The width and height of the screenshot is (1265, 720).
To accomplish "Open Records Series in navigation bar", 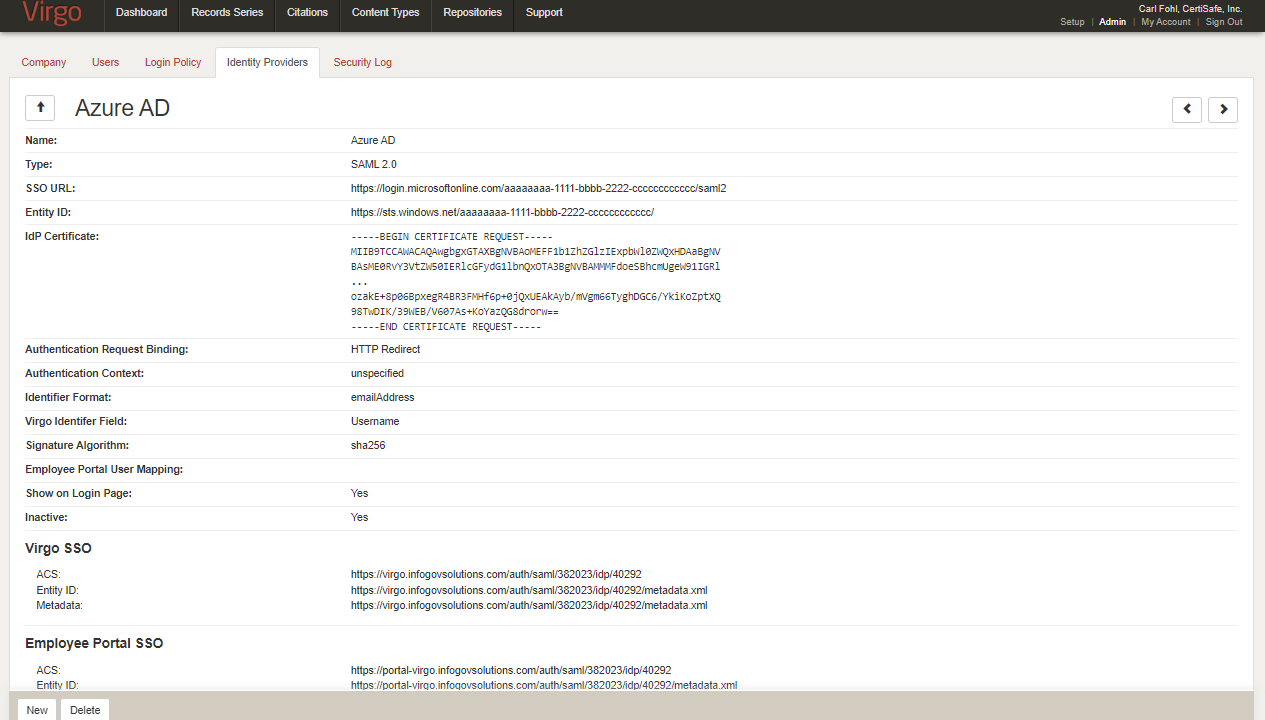I will (227, 13).
